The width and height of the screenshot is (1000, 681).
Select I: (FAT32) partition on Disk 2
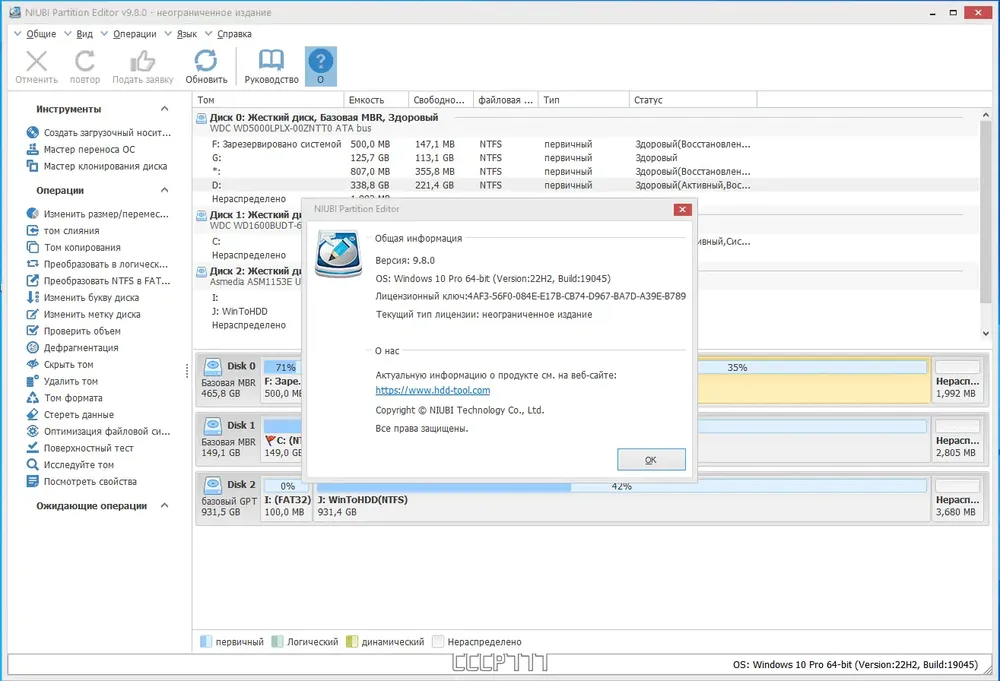[x=287, y=498]
